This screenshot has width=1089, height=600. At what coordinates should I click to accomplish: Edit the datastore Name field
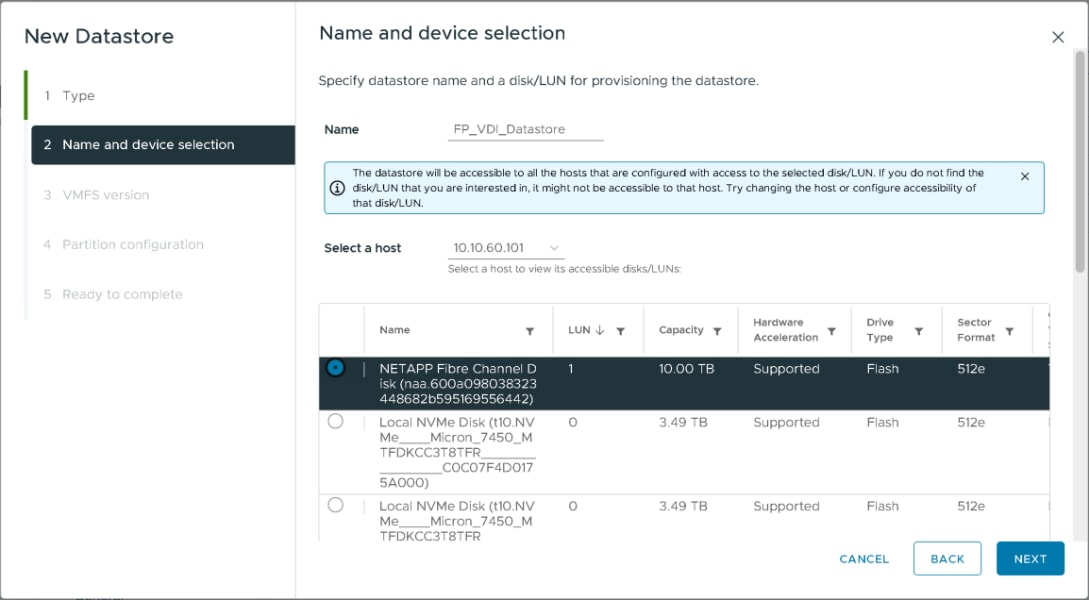point(526,129)
